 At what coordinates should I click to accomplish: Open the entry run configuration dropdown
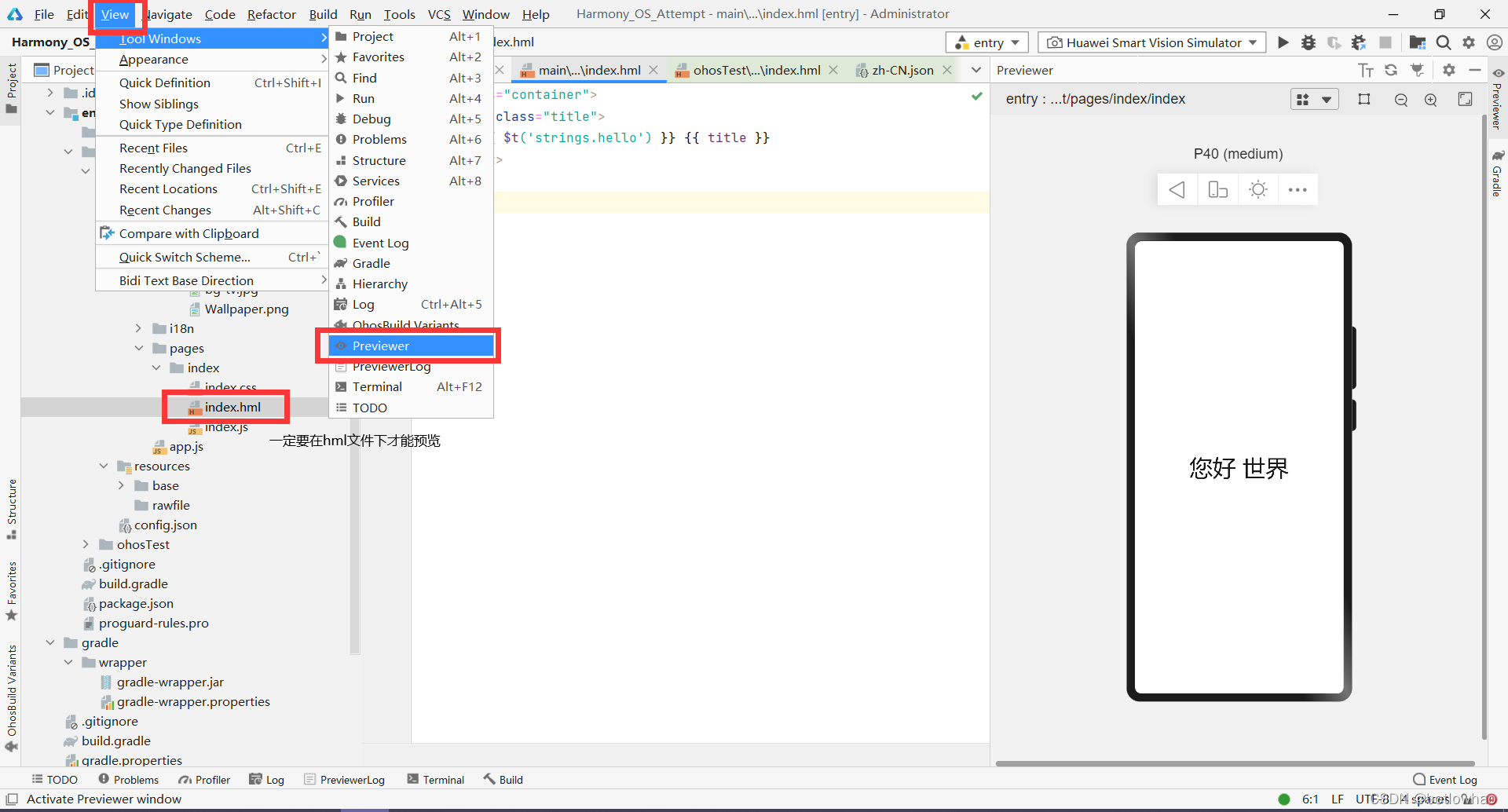(x=987, y=42)
